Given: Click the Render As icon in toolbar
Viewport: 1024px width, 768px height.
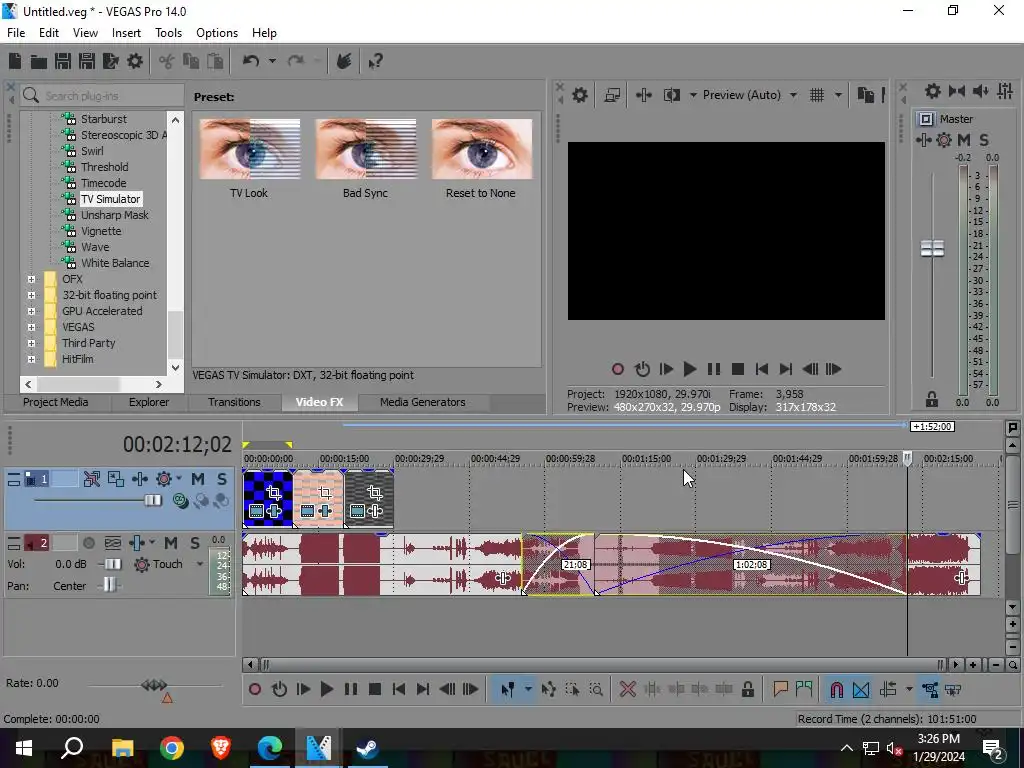Looking at the screenshot, I should point(110,61).
